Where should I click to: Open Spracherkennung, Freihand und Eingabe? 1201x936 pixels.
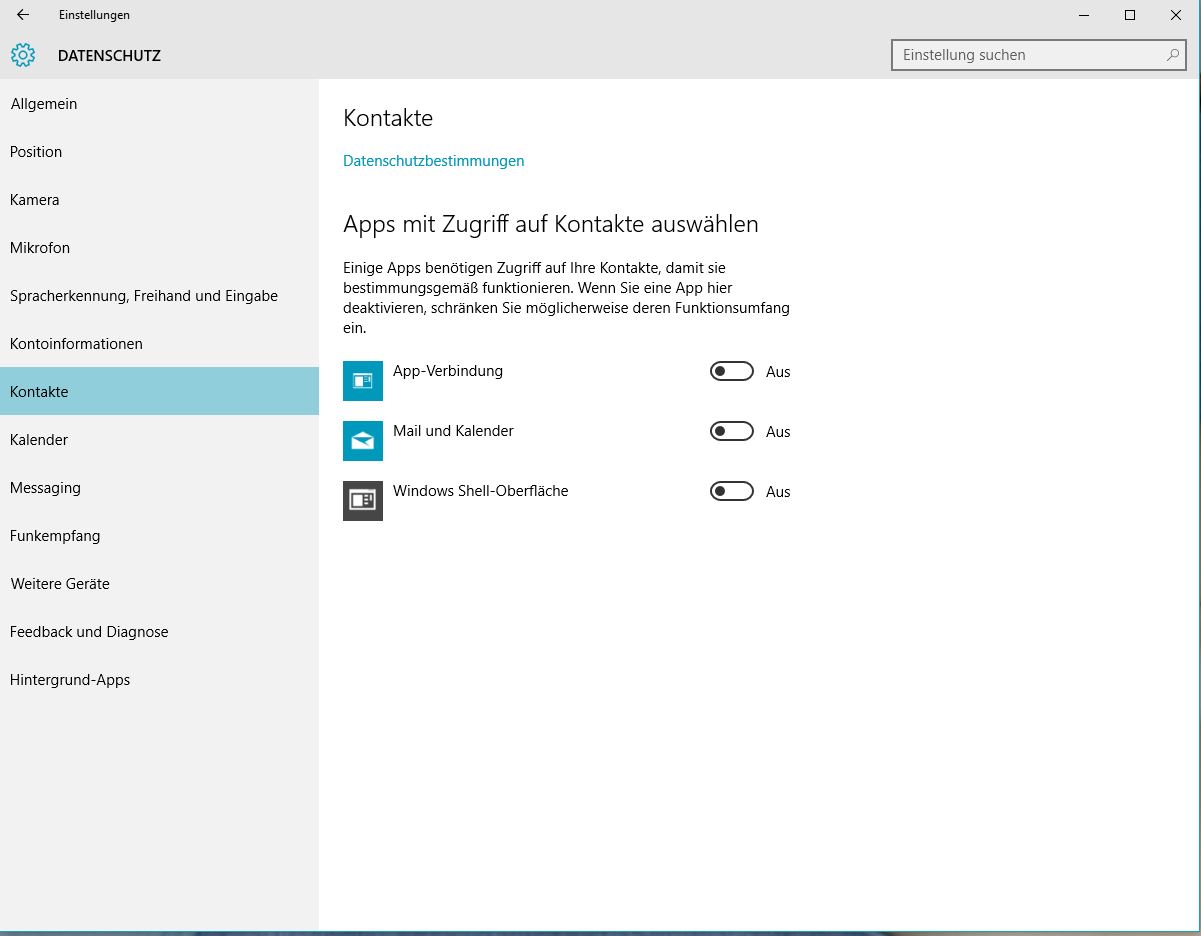click(159, 296)
